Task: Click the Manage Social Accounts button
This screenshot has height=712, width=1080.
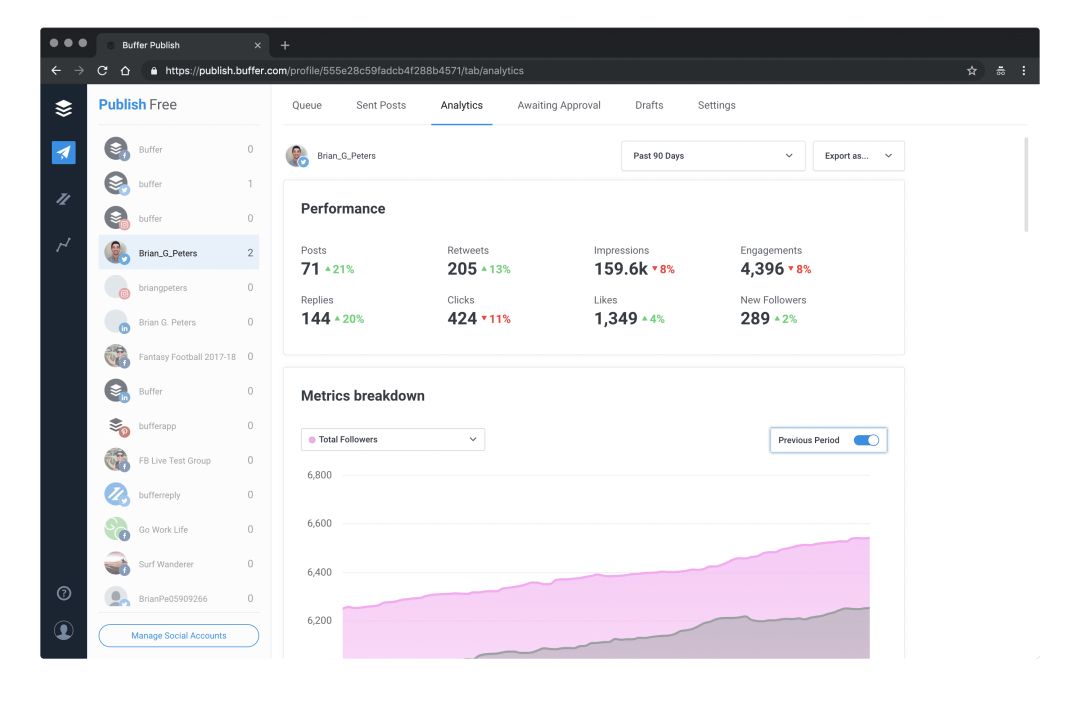Action: [x=179, y=636]
